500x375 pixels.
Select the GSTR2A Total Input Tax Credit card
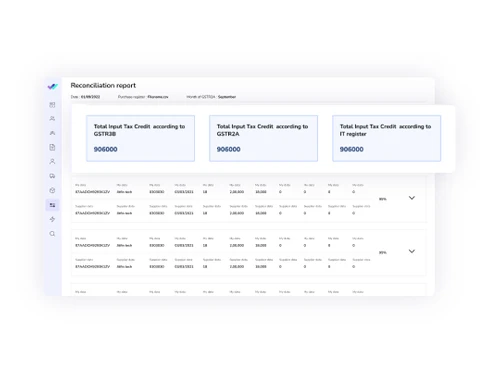click(263, 138)
